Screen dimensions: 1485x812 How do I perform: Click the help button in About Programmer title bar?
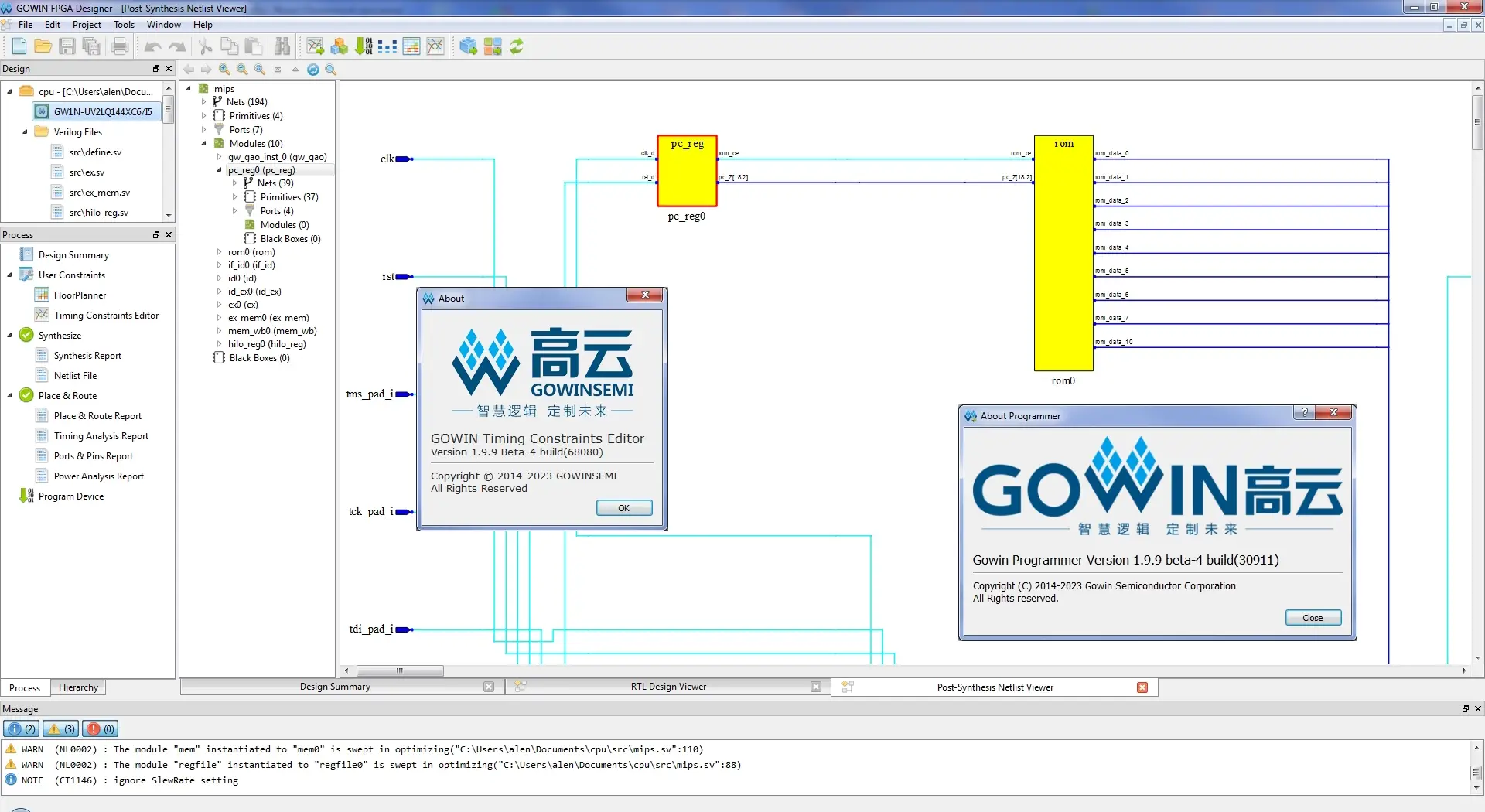tap(1305, 413)
